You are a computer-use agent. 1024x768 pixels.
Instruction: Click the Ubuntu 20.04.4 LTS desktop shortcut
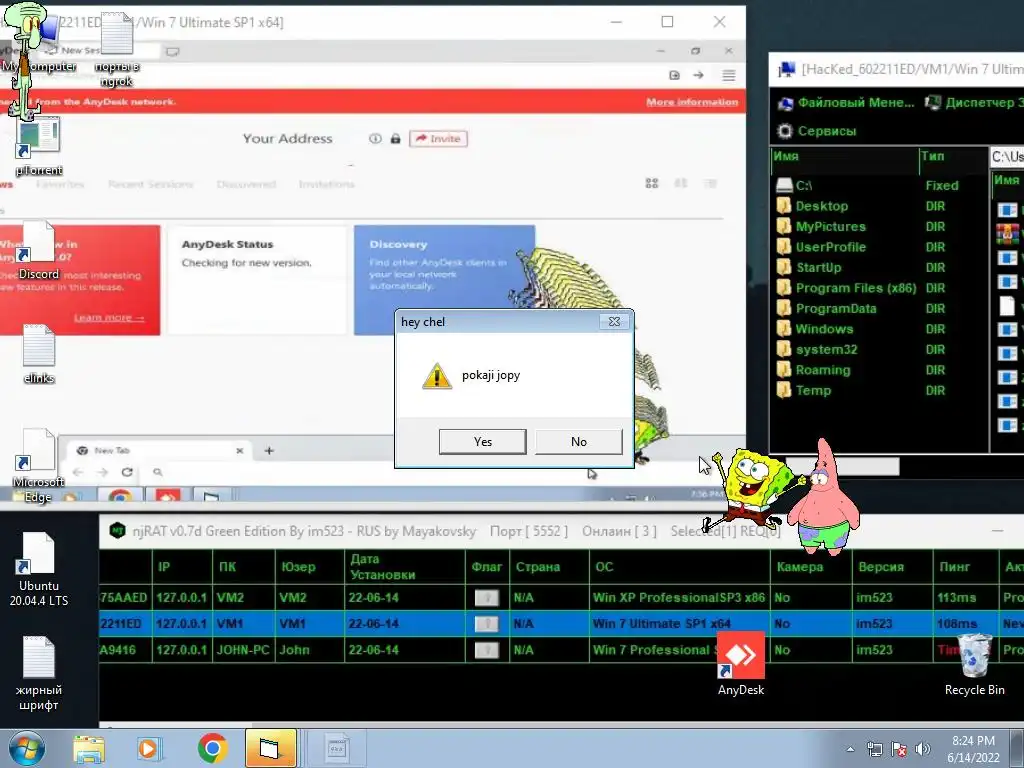pyautogui.click(x=39, y=568)
